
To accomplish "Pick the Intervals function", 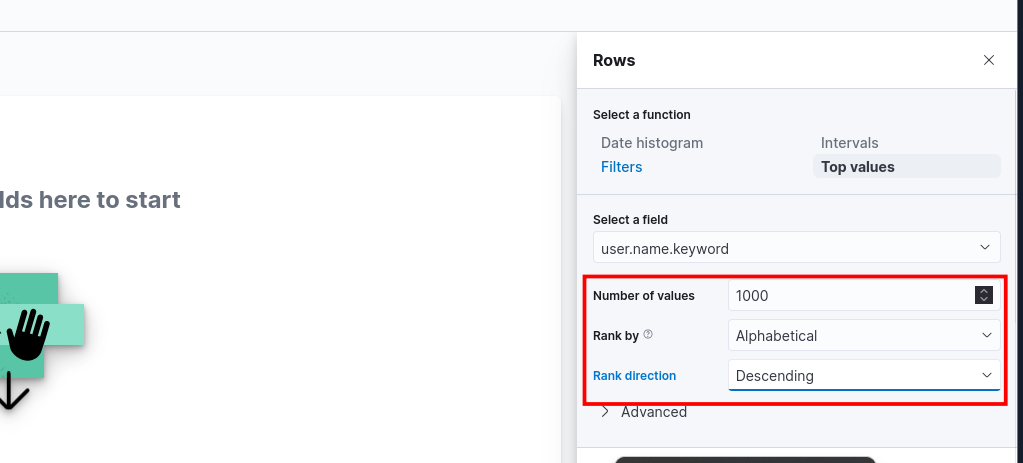I will 849,143.
